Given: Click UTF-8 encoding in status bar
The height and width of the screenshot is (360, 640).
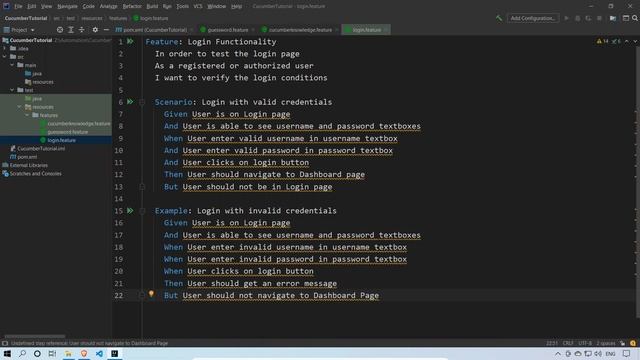Looking at the screenshot, I should coord(585,343).
